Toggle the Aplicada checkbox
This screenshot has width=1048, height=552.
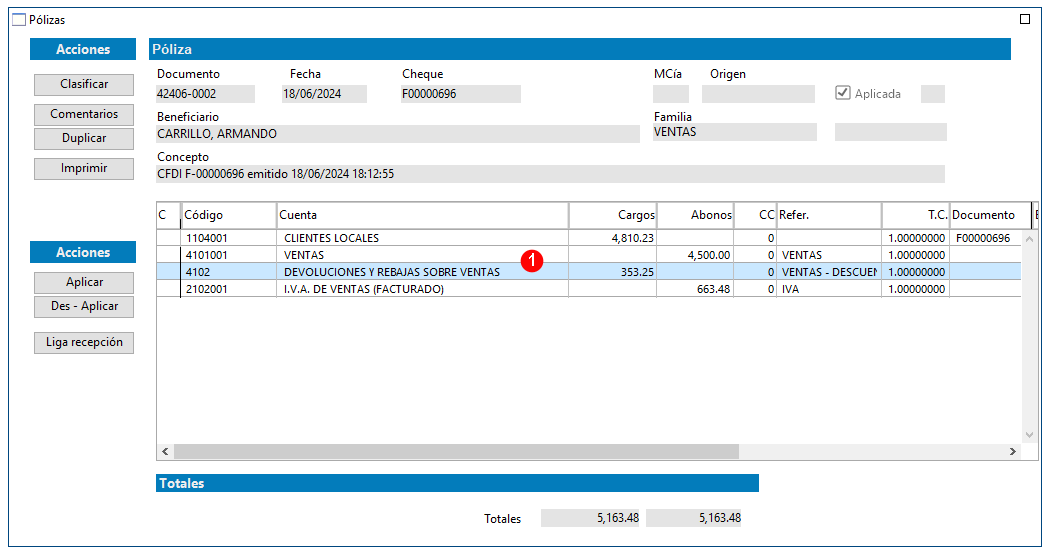(x=843, y=94)
